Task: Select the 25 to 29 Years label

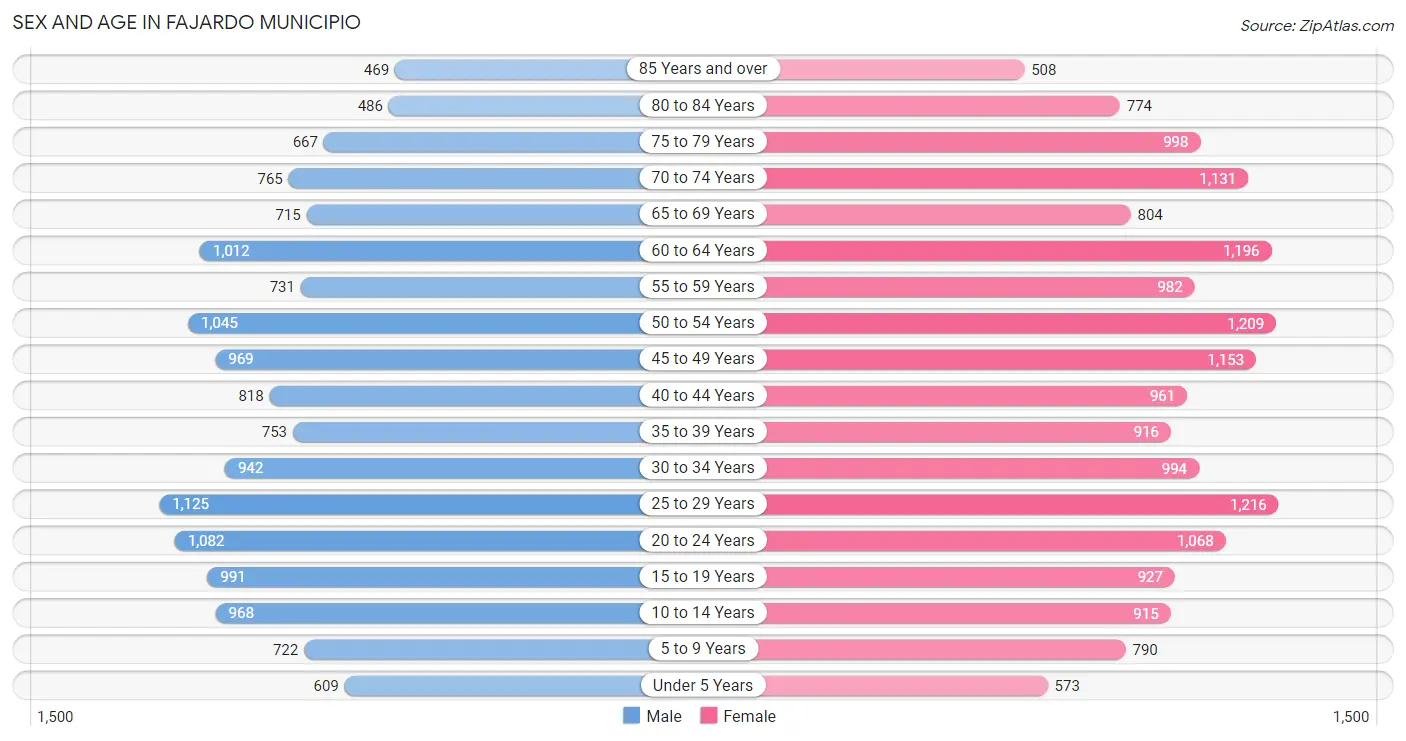Action: coord(703,504)
